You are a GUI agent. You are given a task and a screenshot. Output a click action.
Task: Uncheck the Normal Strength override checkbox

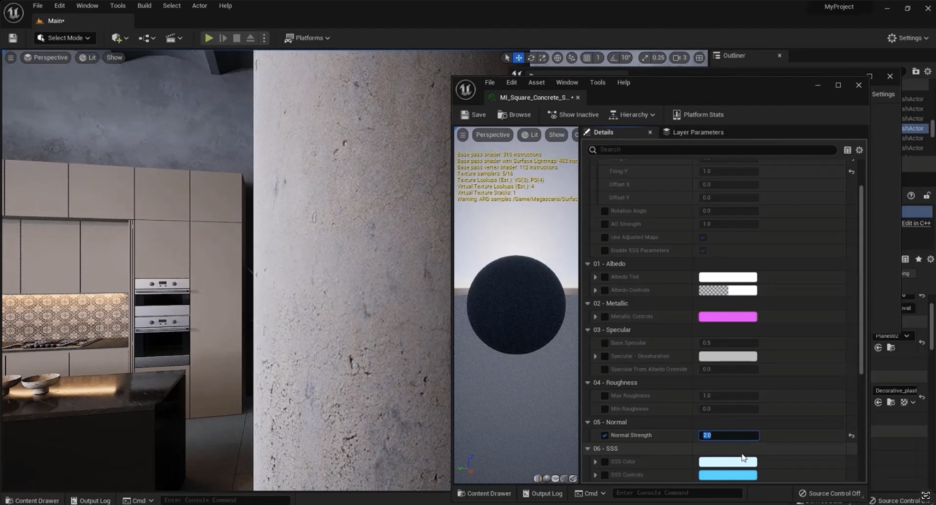(604, 436)
